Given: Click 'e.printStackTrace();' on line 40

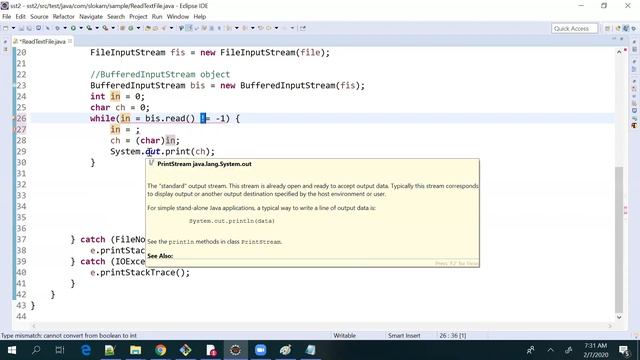Looking at the screenshot, I should click(140, 272).
